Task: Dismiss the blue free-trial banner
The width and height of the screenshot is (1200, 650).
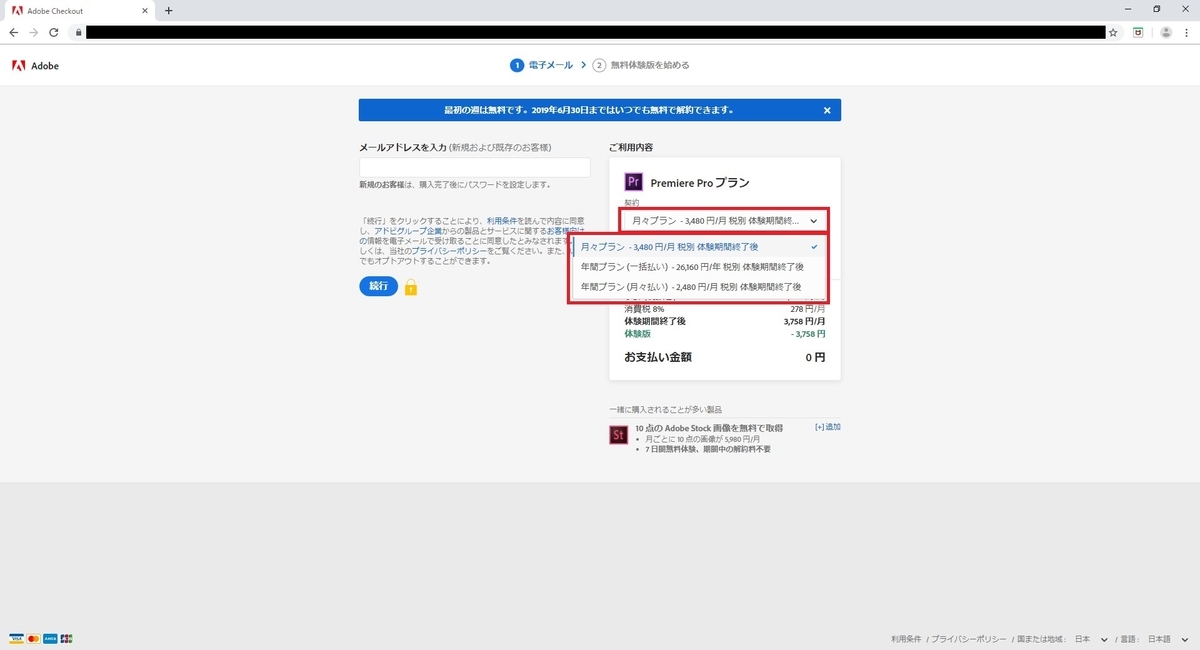Action: point(827,110)
